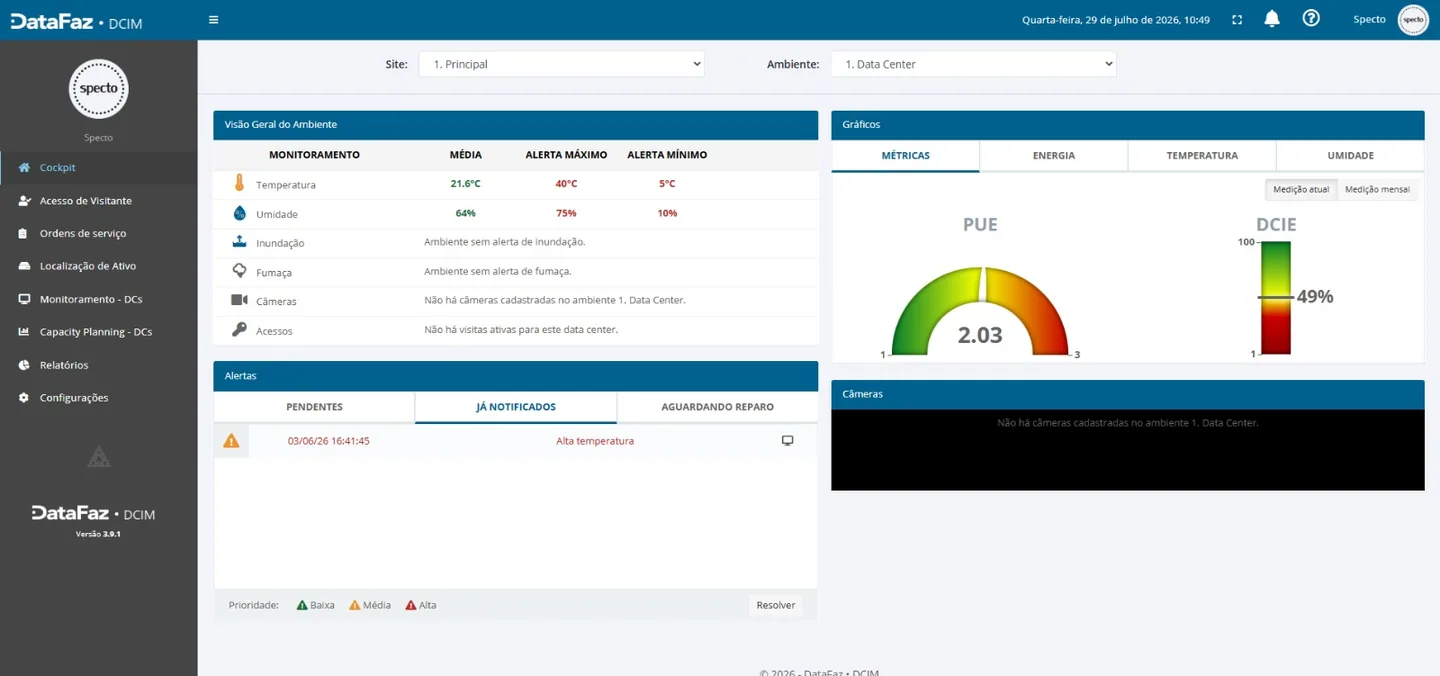1440x676 pixels.
Task: Click the 49% DCIE value
Action: [1315, 297]
